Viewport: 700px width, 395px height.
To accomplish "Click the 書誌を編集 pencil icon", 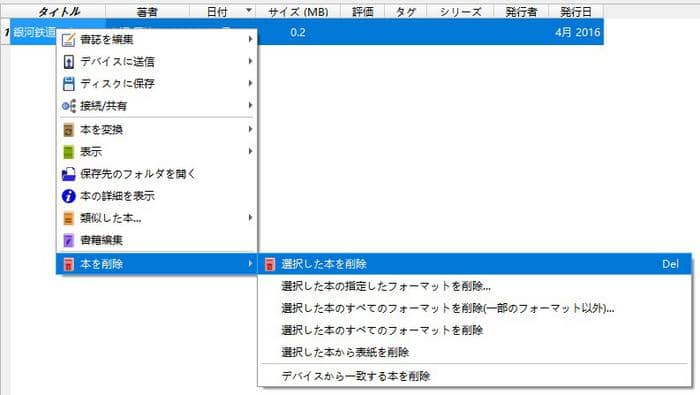I will coord(68,40).
